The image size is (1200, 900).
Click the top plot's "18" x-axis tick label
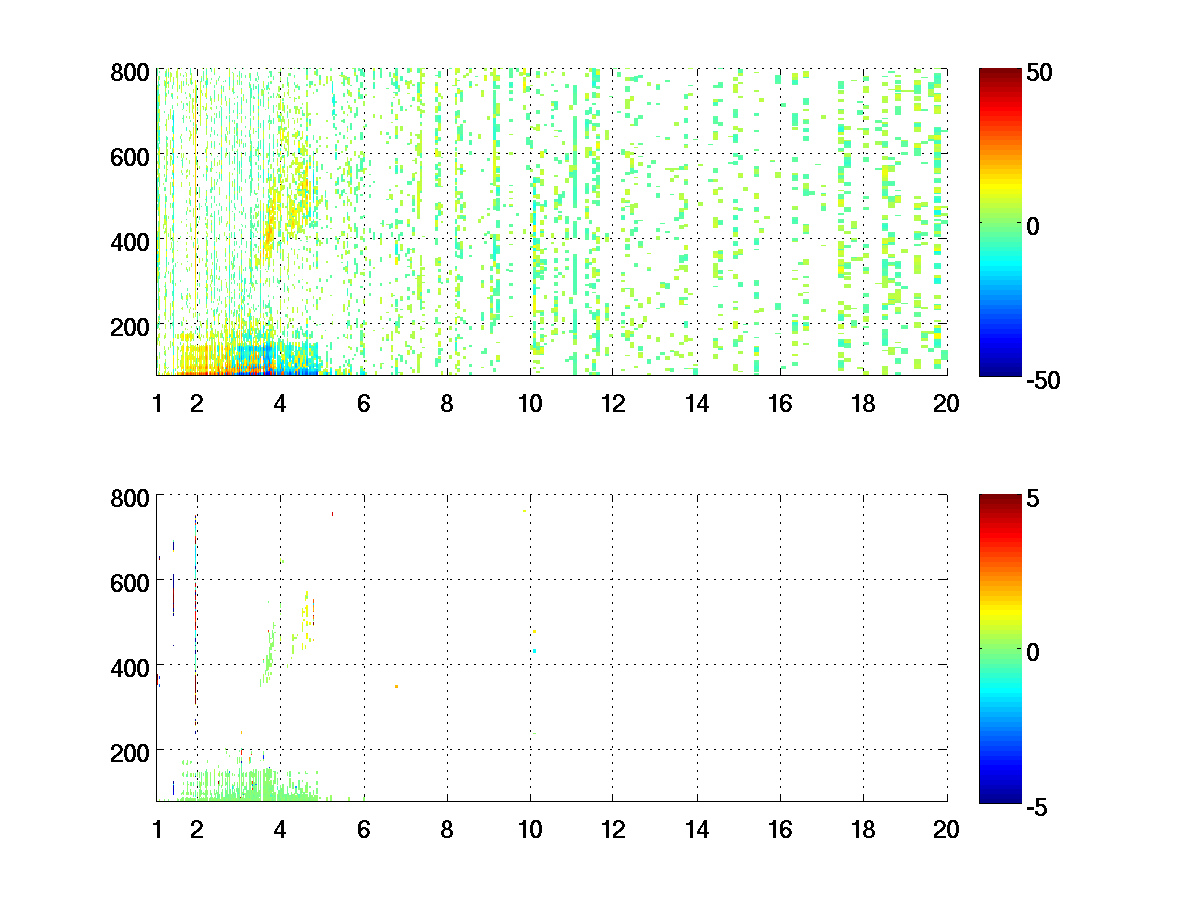tap(863, 404)
